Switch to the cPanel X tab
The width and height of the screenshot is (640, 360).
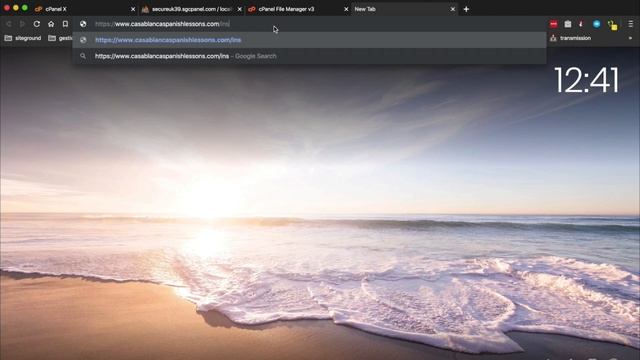coord(84,9)
